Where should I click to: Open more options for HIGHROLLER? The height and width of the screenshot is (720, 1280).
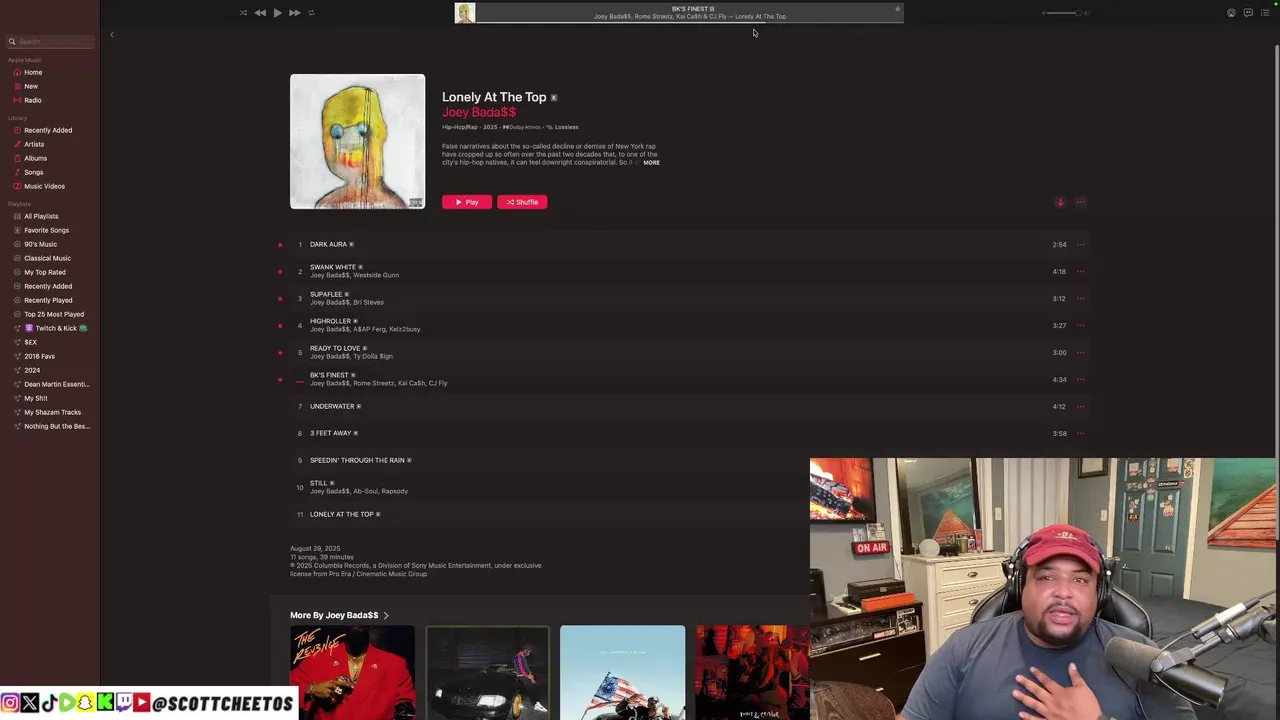[1080, 325]
